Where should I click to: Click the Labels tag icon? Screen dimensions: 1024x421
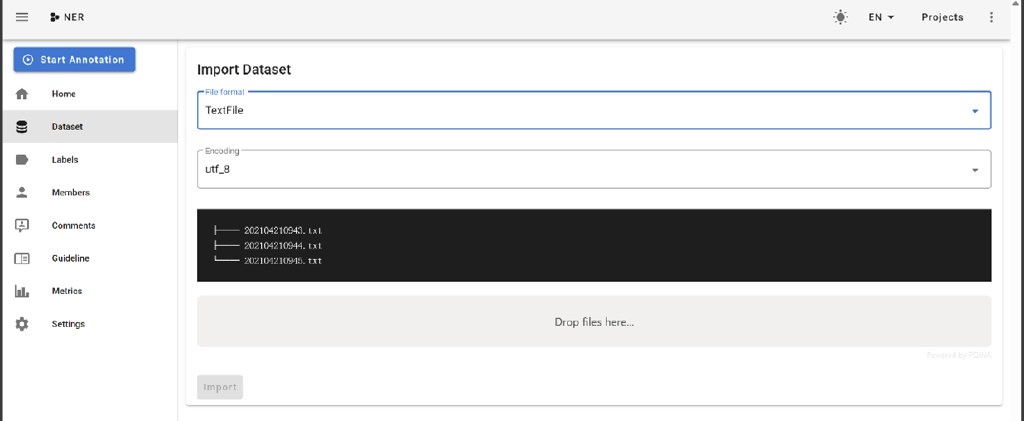point(22,160)
